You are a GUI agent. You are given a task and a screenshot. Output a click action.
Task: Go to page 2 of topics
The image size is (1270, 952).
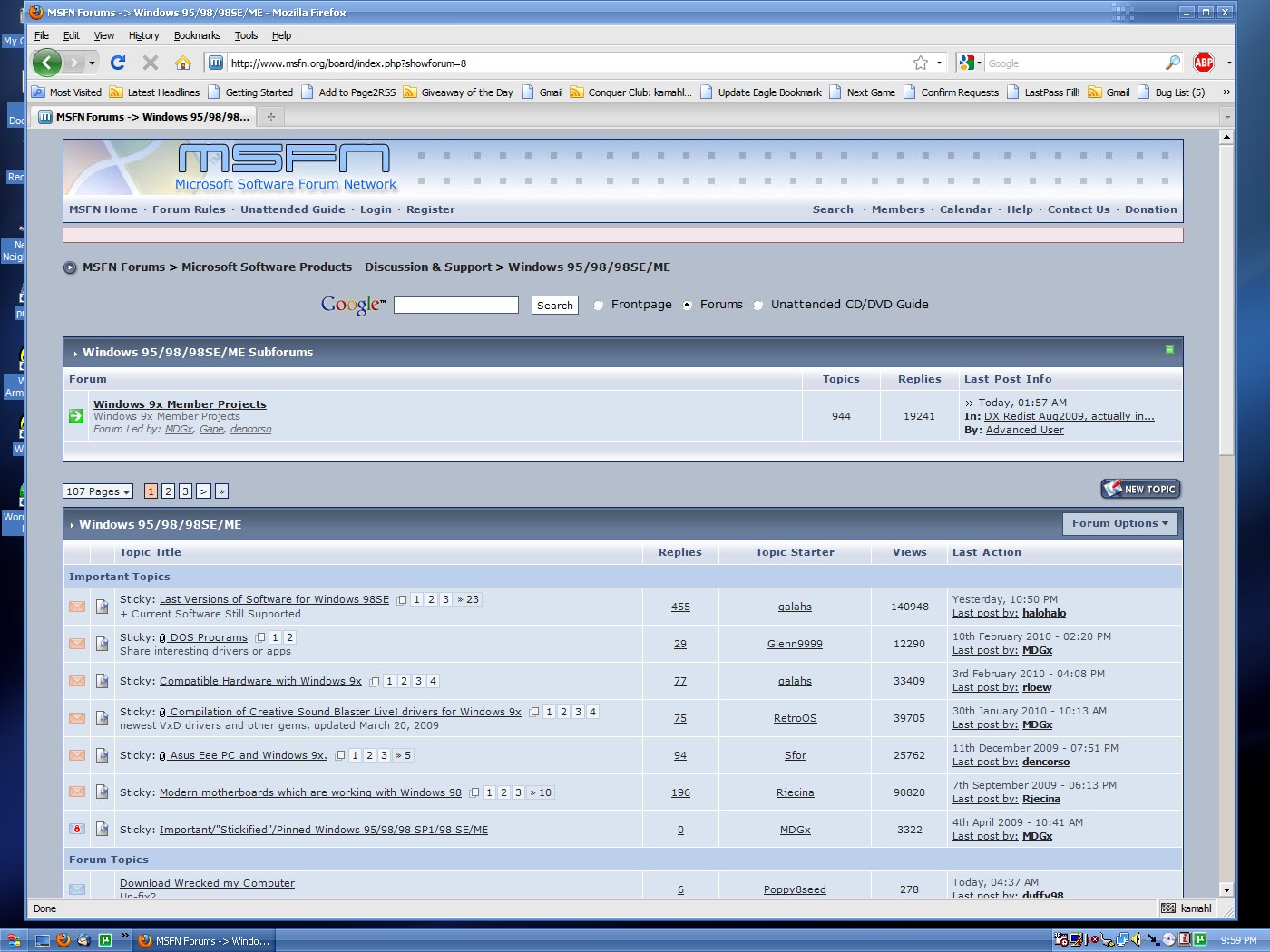(168, 491)
